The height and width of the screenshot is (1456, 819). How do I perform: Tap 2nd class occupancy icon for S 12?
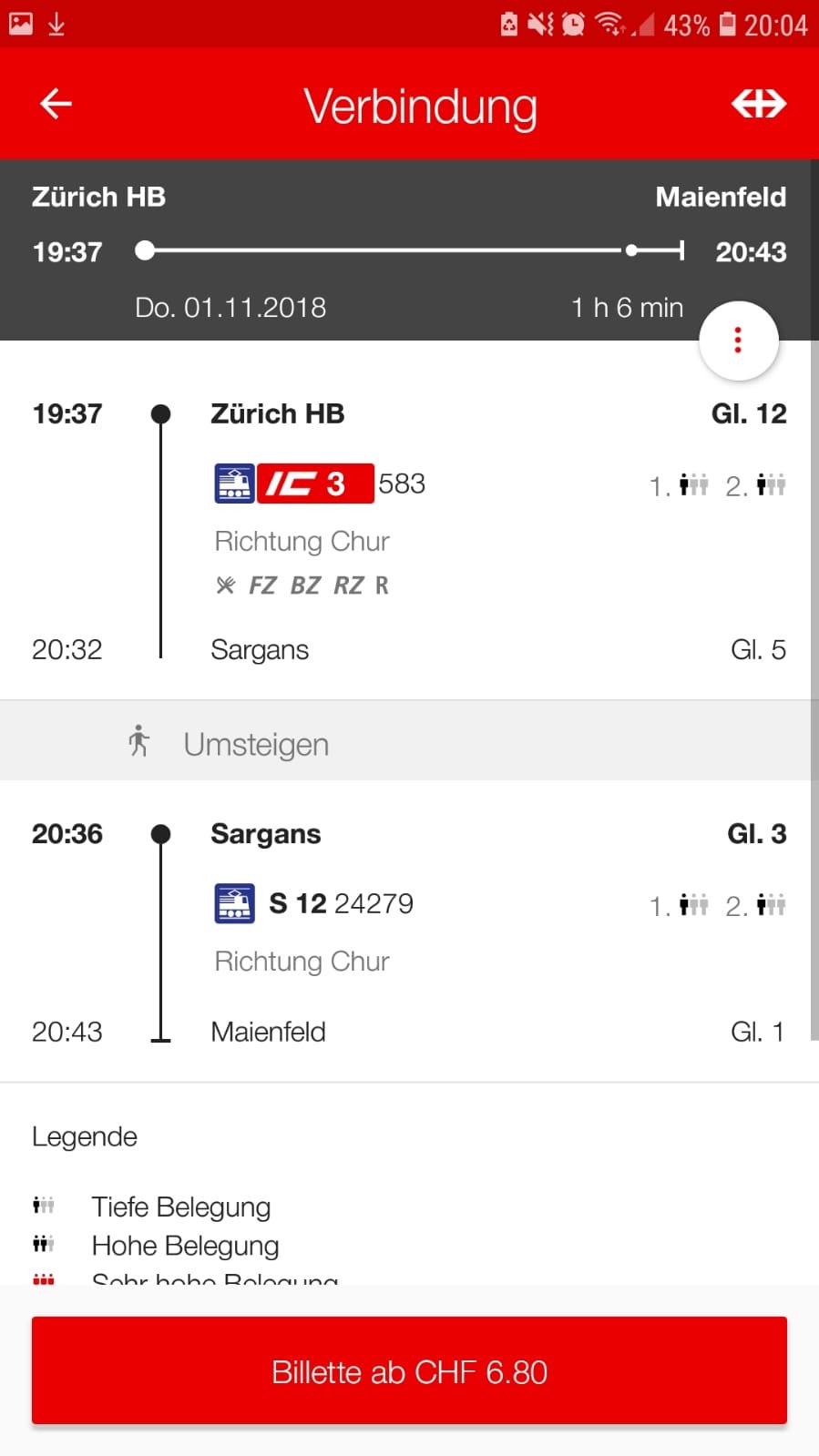click(x=771, y=905)
